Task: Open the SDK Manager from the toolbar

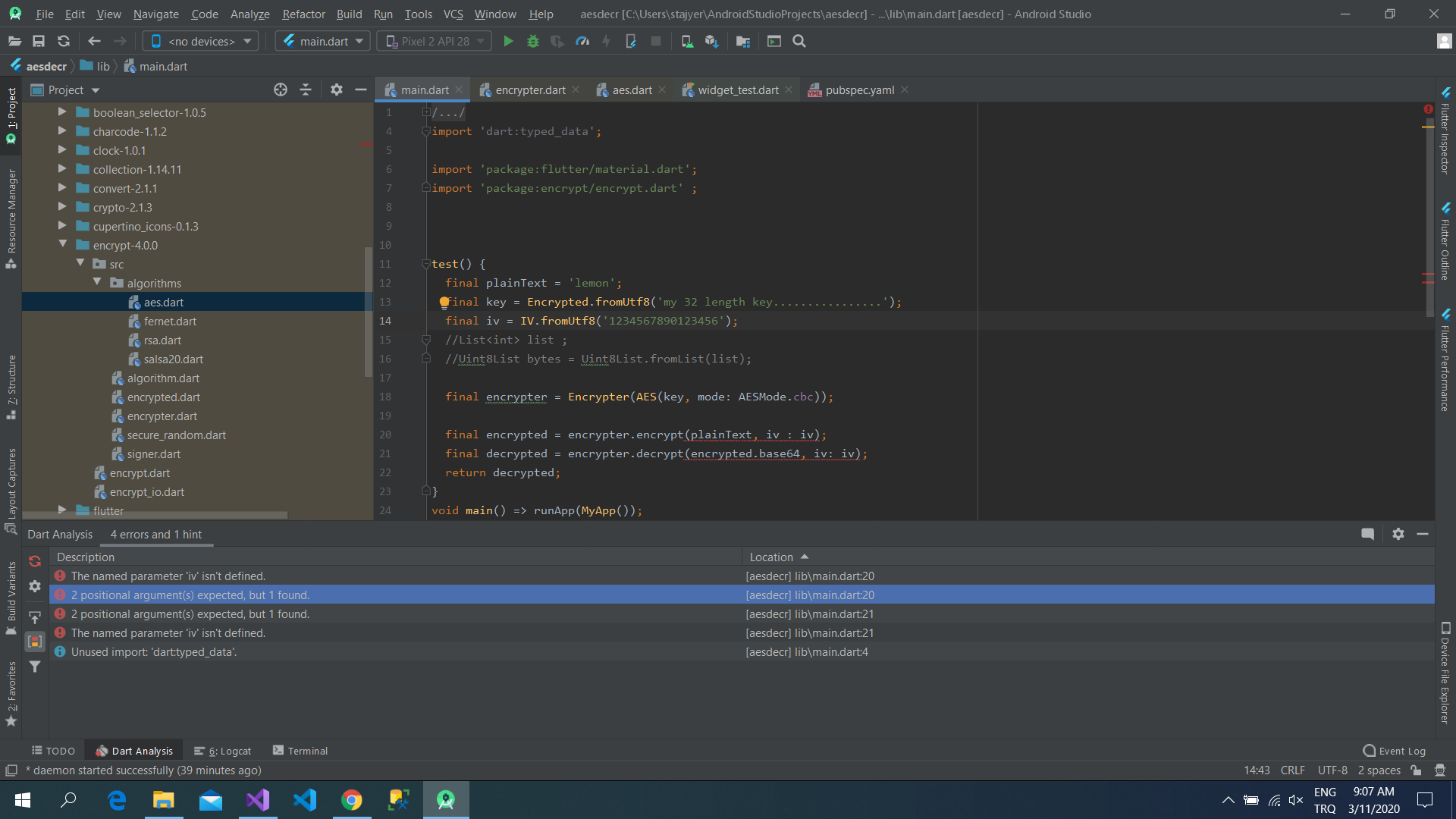Action: pyautogui.click(x=711, y=41)
